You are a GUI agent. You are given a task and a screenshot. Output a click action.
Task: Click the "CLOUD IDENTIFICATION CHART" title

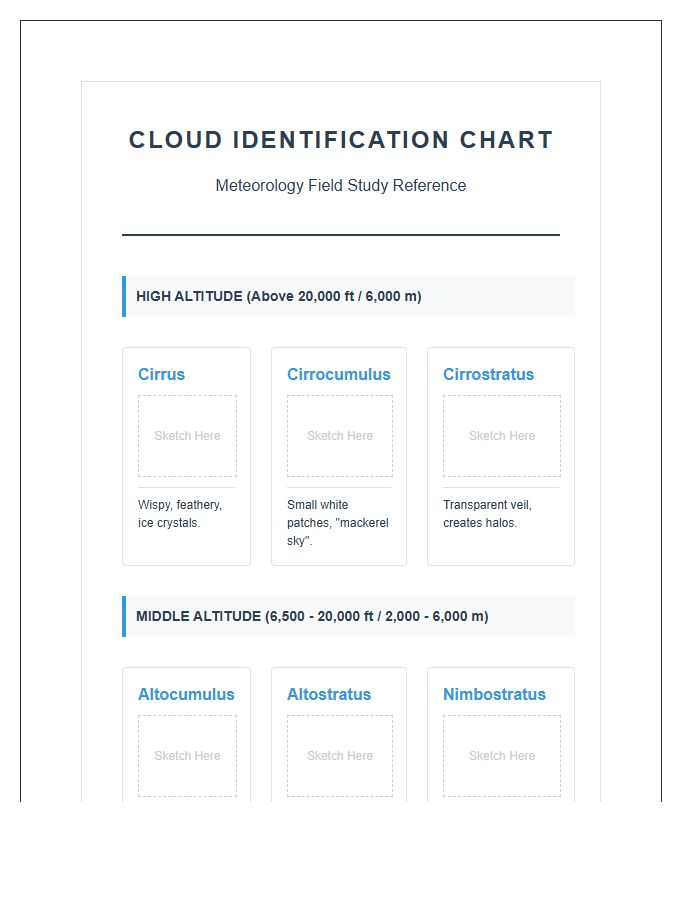pos(341,140)
